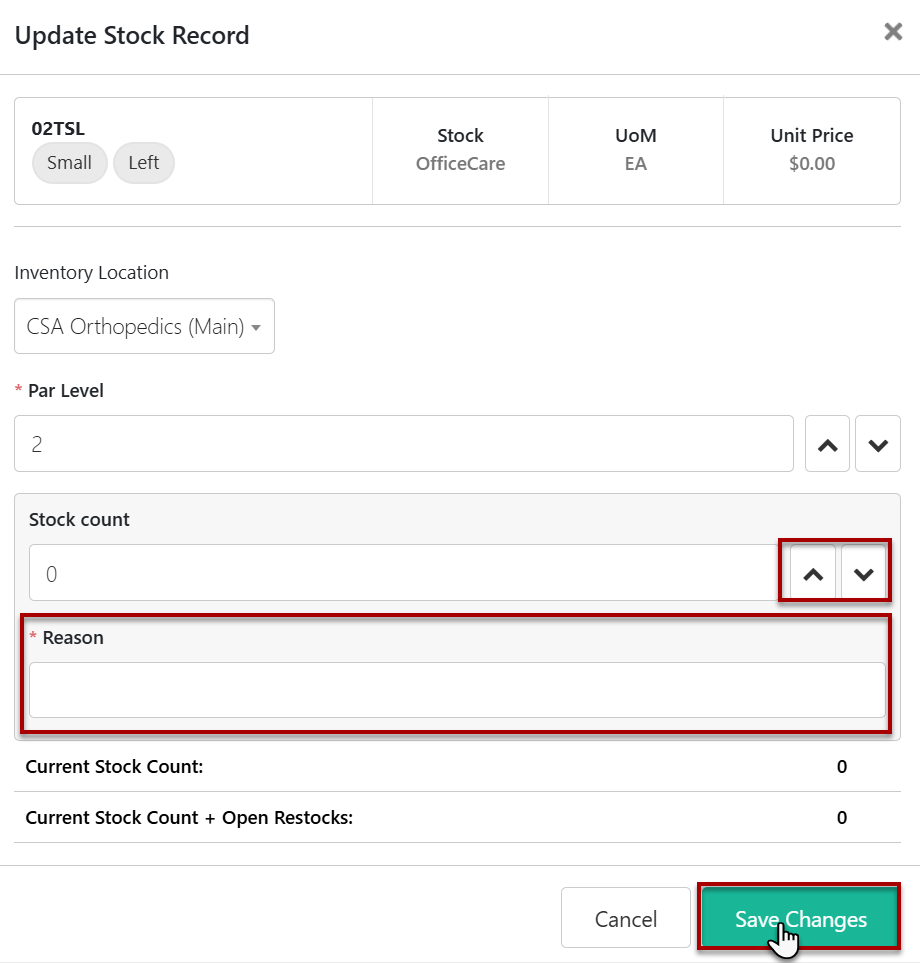Click the Left side tag

[143, 163]
